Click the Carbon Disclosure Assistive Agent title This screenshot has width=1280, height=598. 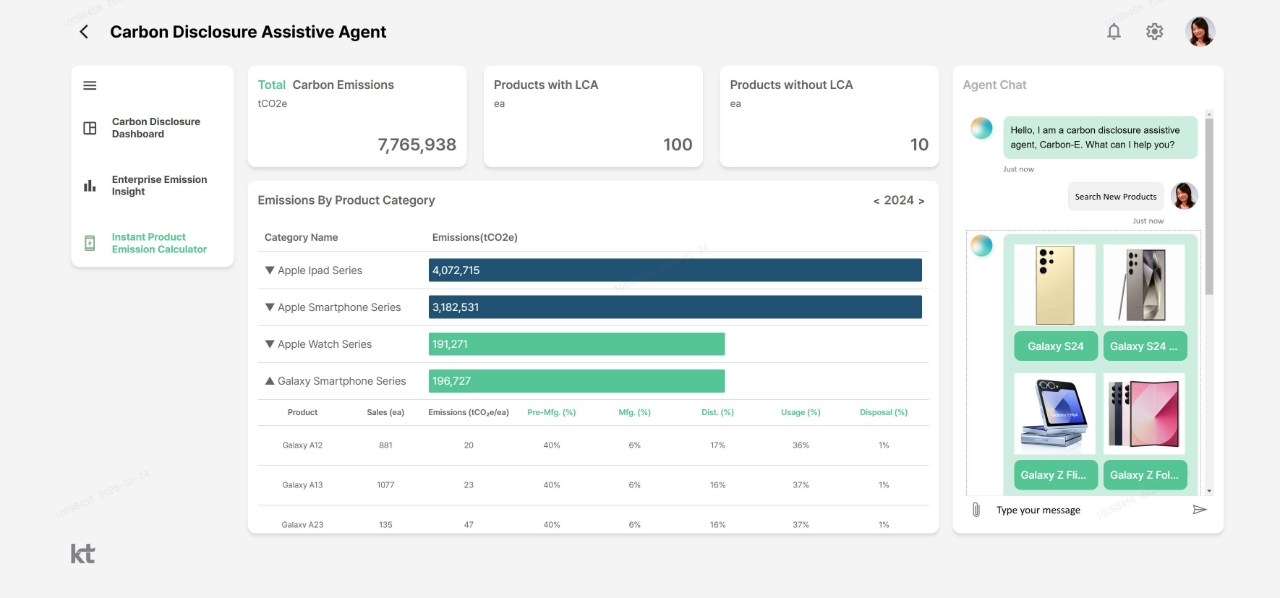[248, 32]
